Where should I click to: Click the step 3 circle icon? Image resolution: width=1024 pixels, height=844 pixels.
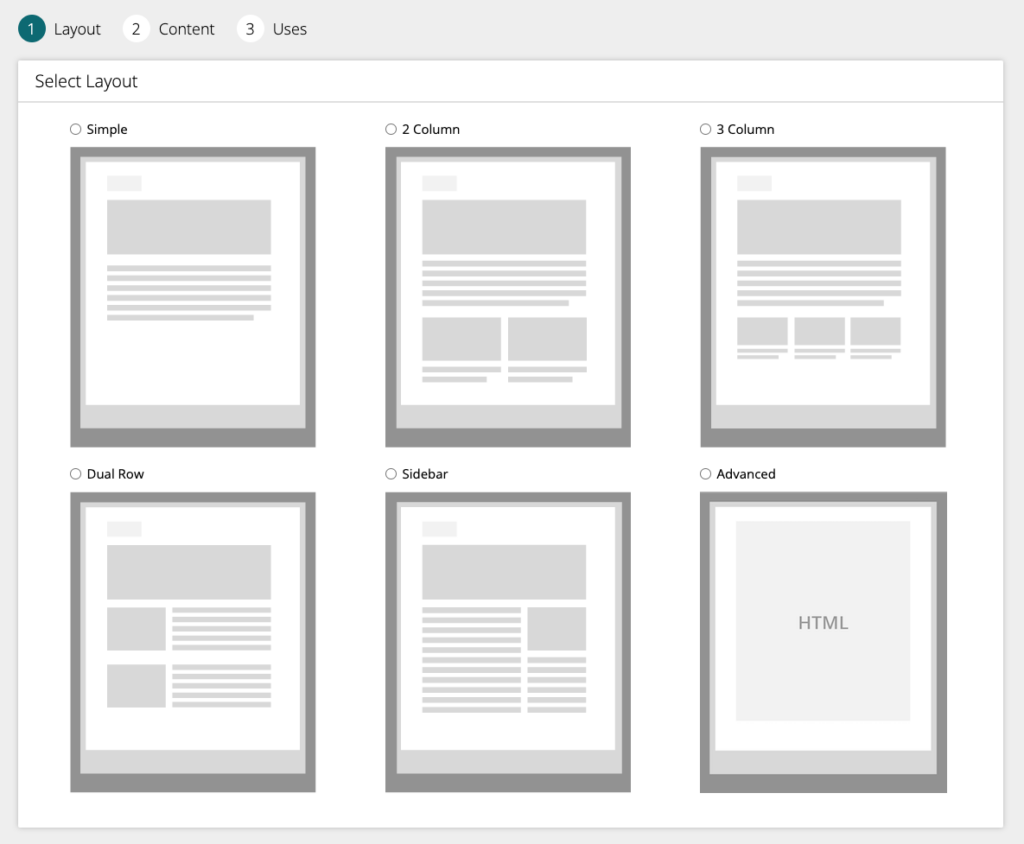[x=249, y=29]
